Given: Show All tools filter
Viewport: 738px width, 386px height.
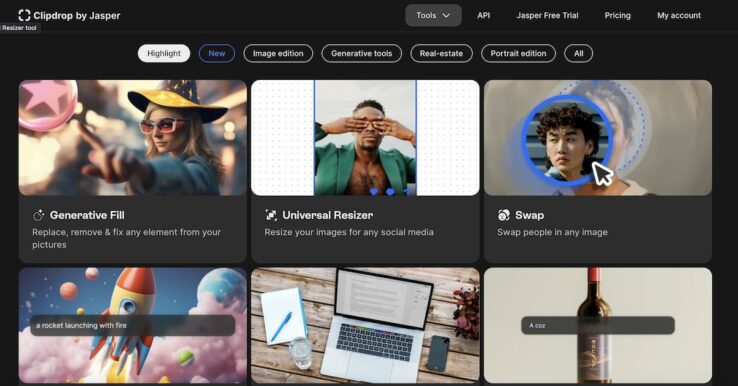Looking at the screenshot, I should (x=578, y=53).
